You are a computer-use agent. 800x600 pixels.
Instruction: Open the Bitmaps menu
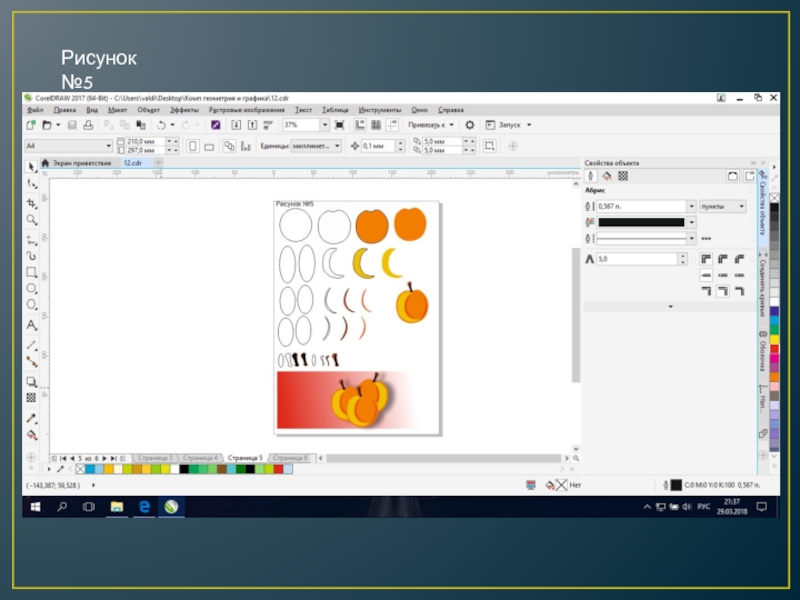pyautogui.click(x=246, y=110)
